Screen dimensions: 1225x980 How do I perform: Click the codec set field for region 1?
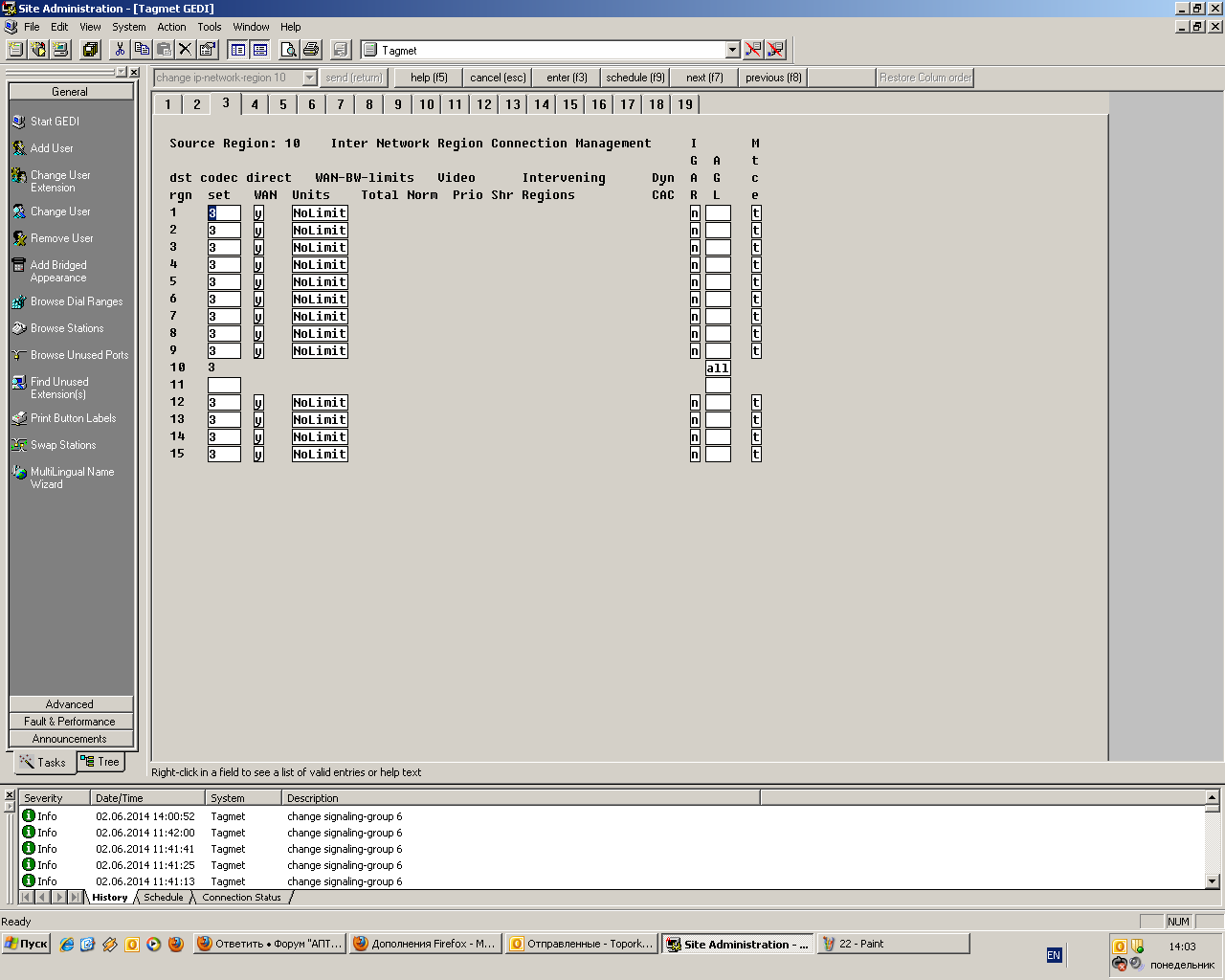click(224, 213)
